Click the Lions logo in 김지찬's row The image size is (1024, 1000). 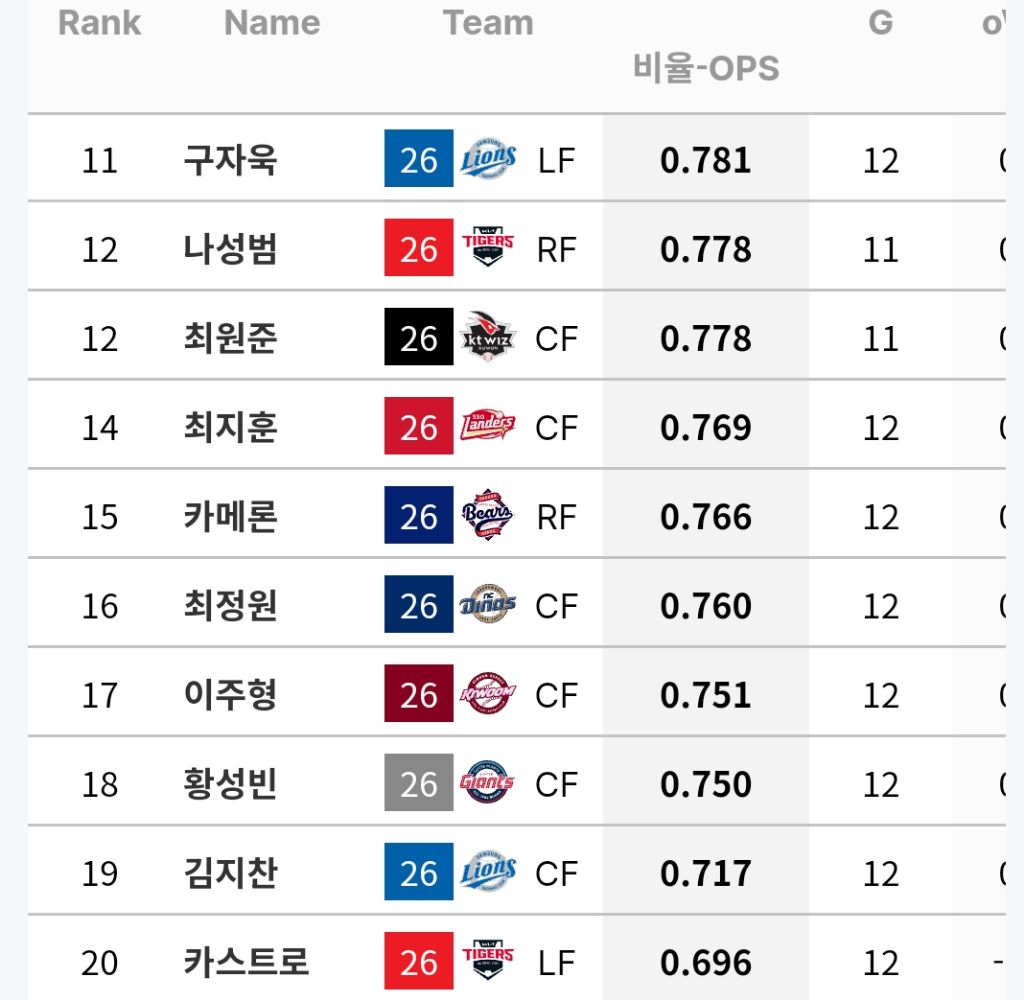pos(488,871)
